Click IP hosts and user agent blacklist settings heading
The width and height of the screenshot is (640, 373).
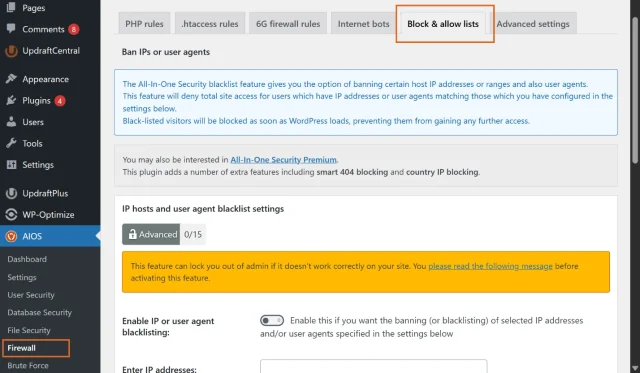tap(203, 209)
